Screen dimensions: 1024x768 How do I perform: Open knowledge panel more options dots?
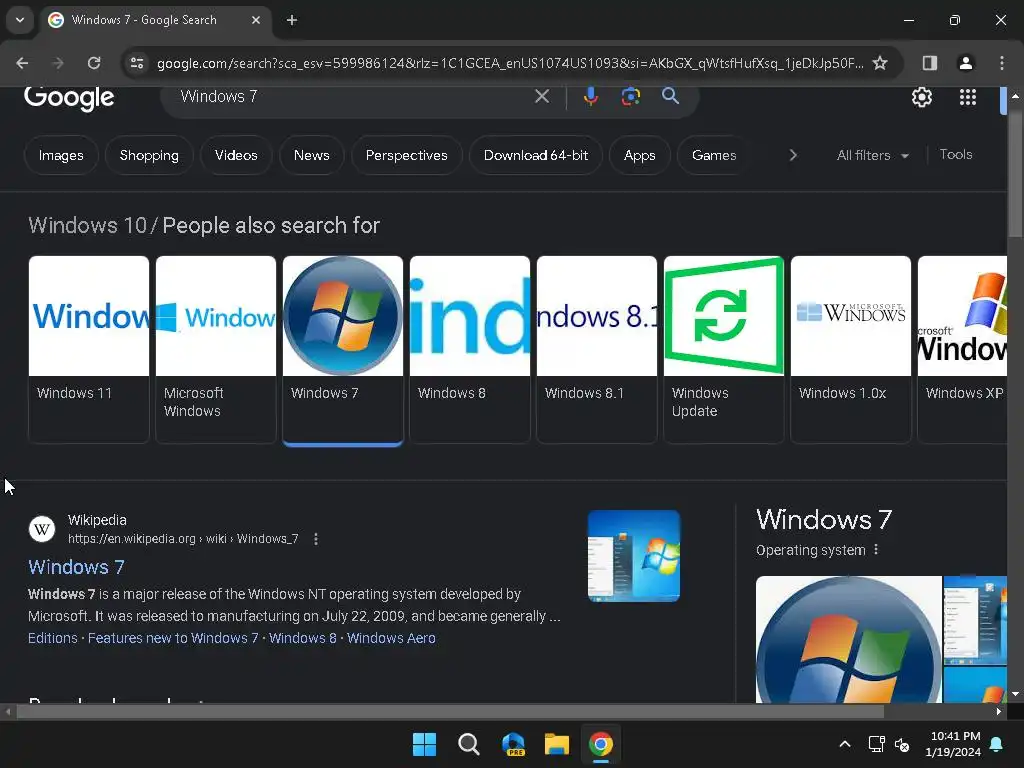876,550
